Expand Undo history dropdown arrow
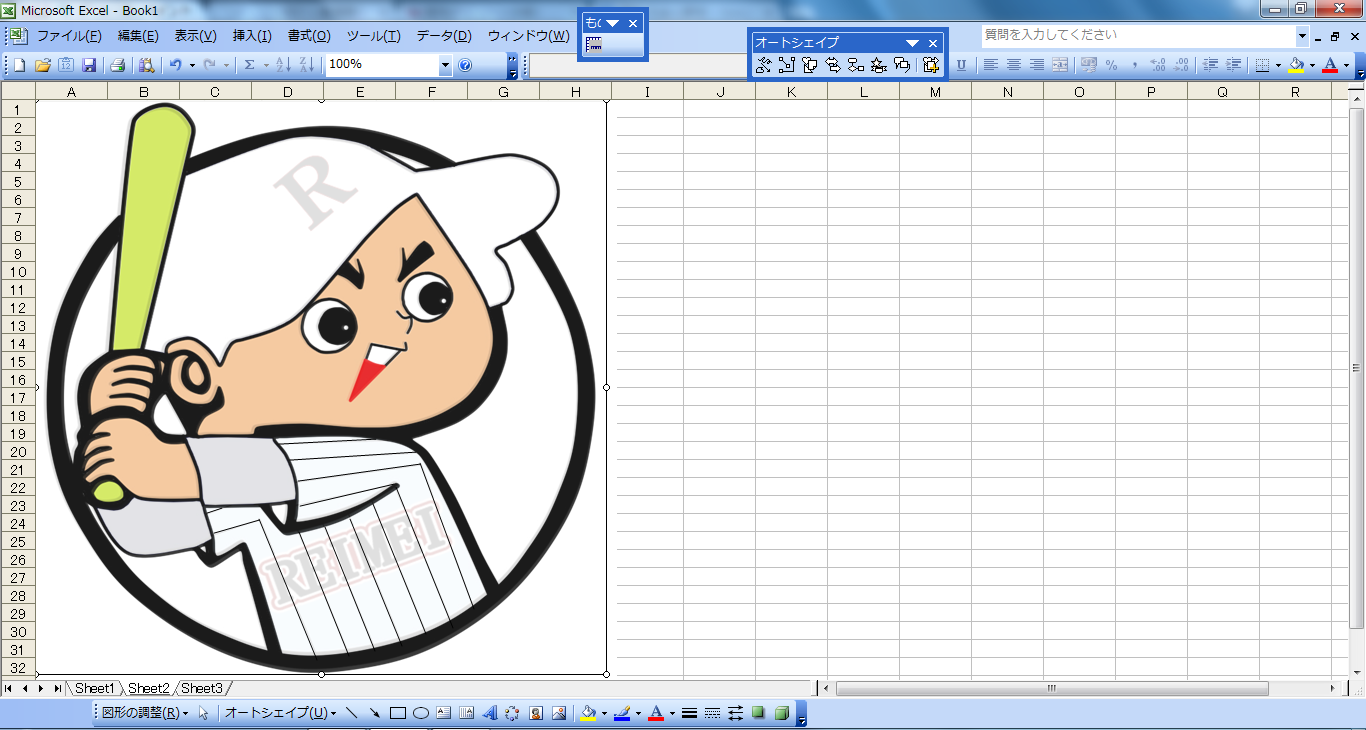1366x730 pixels. [192, 65]
